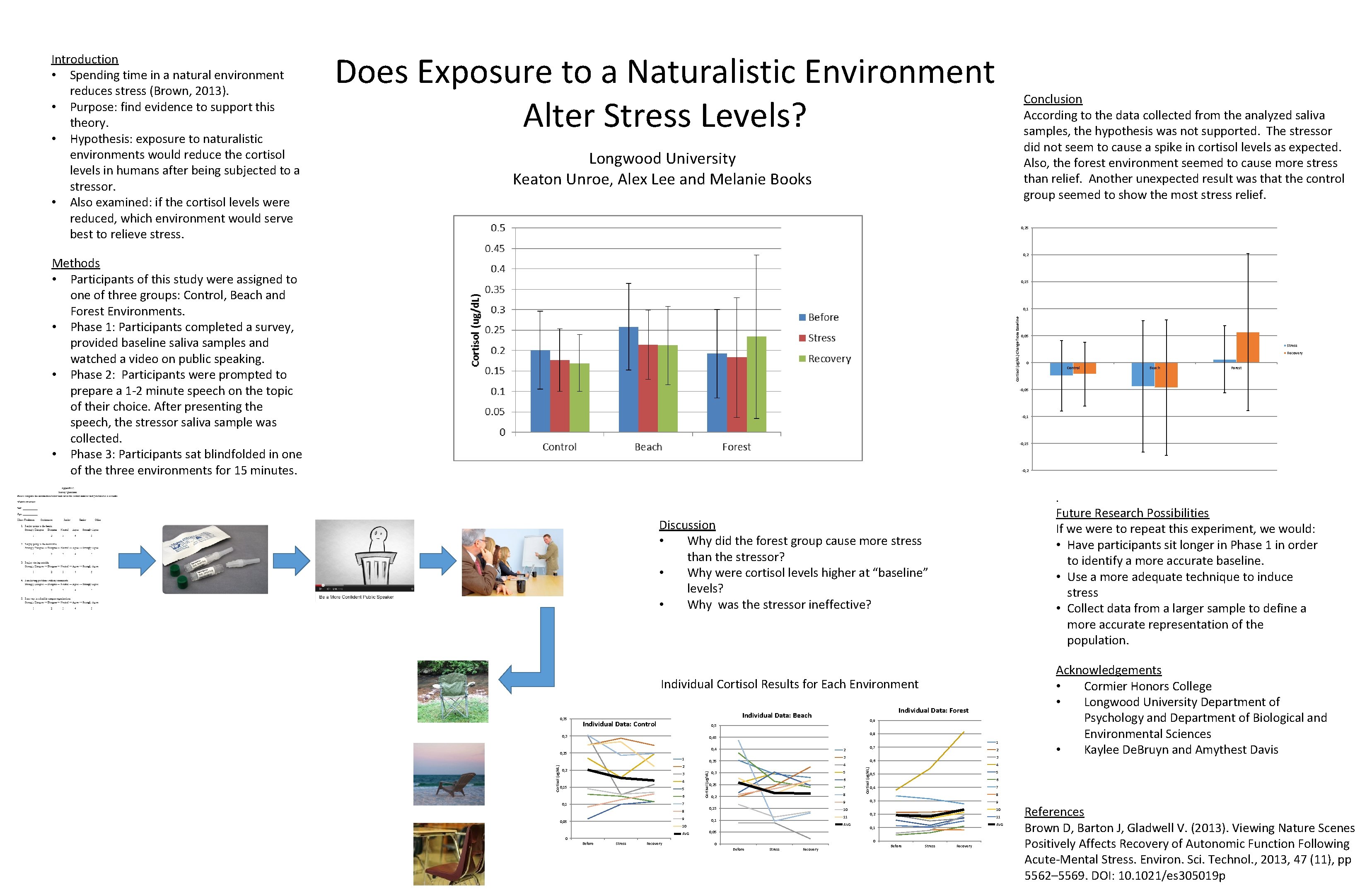Click the arrow between saliva kit and video
Screen dimensions: 1372x895
[291, 560]
